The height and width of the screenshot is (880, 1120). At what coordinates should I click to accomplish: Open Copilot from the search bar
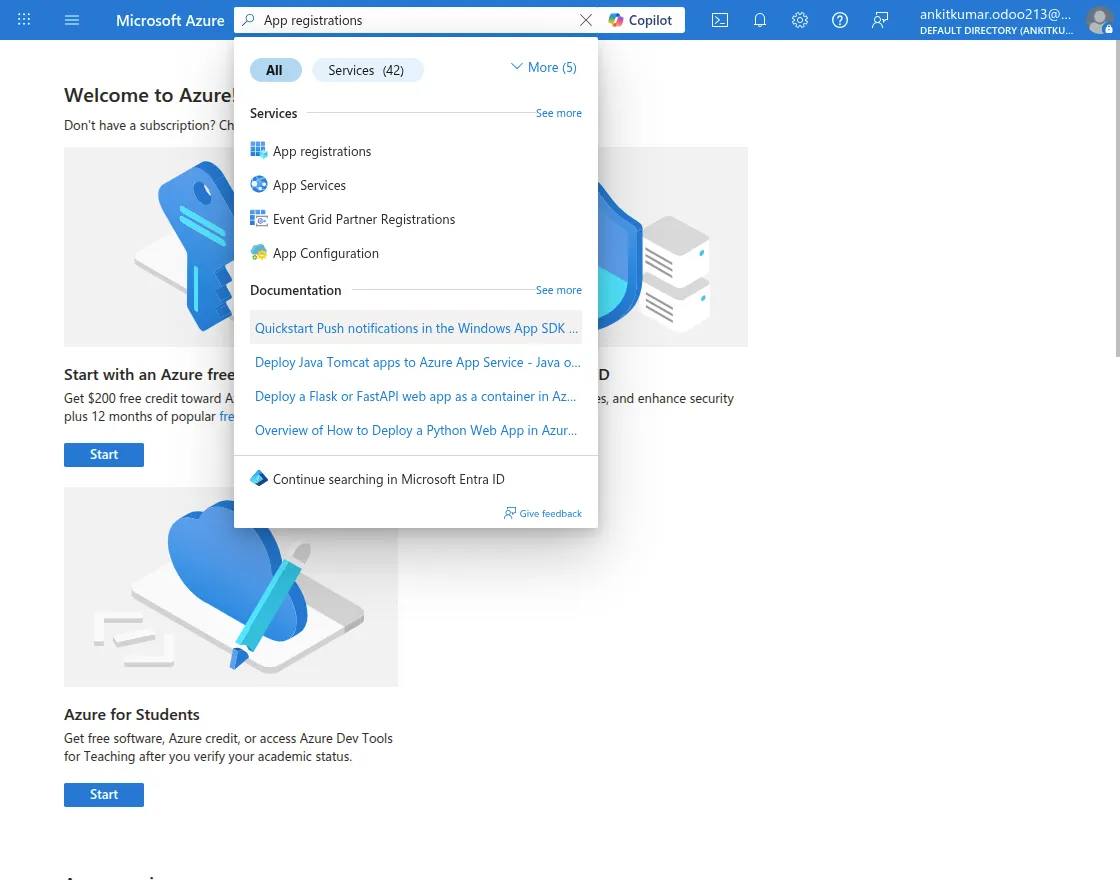tap(642, 19)
